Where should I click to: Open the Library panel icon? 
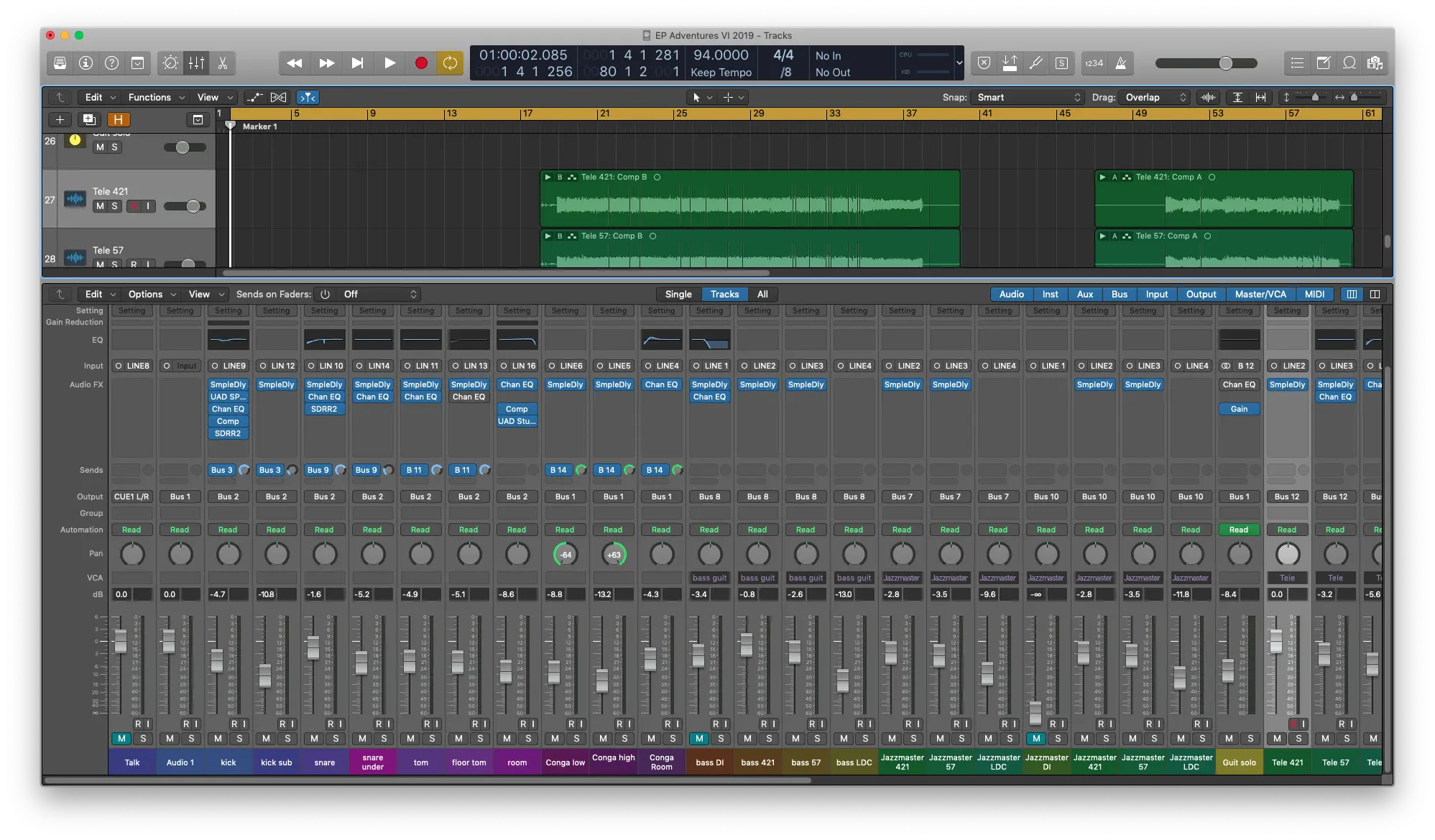[x=60, y=63]
